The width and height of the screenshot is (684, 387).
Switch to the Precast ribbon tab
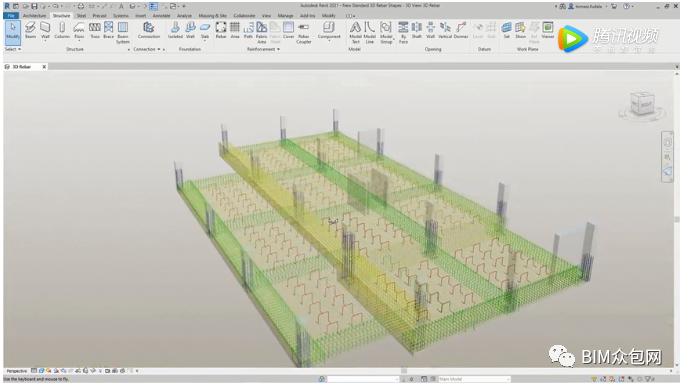99,16
